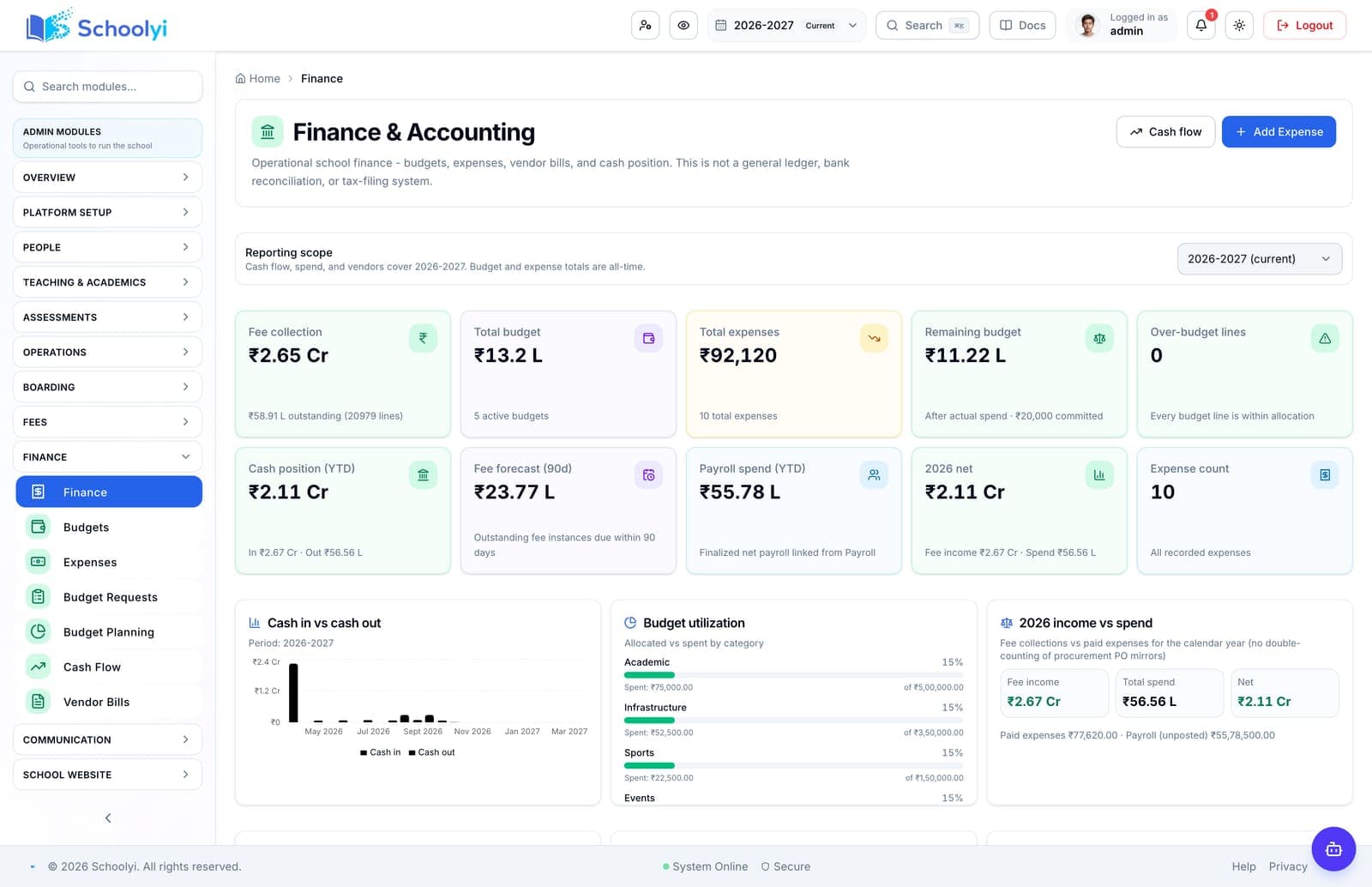Click the Expense count receipt icon
This screenshot has height=887, width=1372.
[x=1325, y=474]
